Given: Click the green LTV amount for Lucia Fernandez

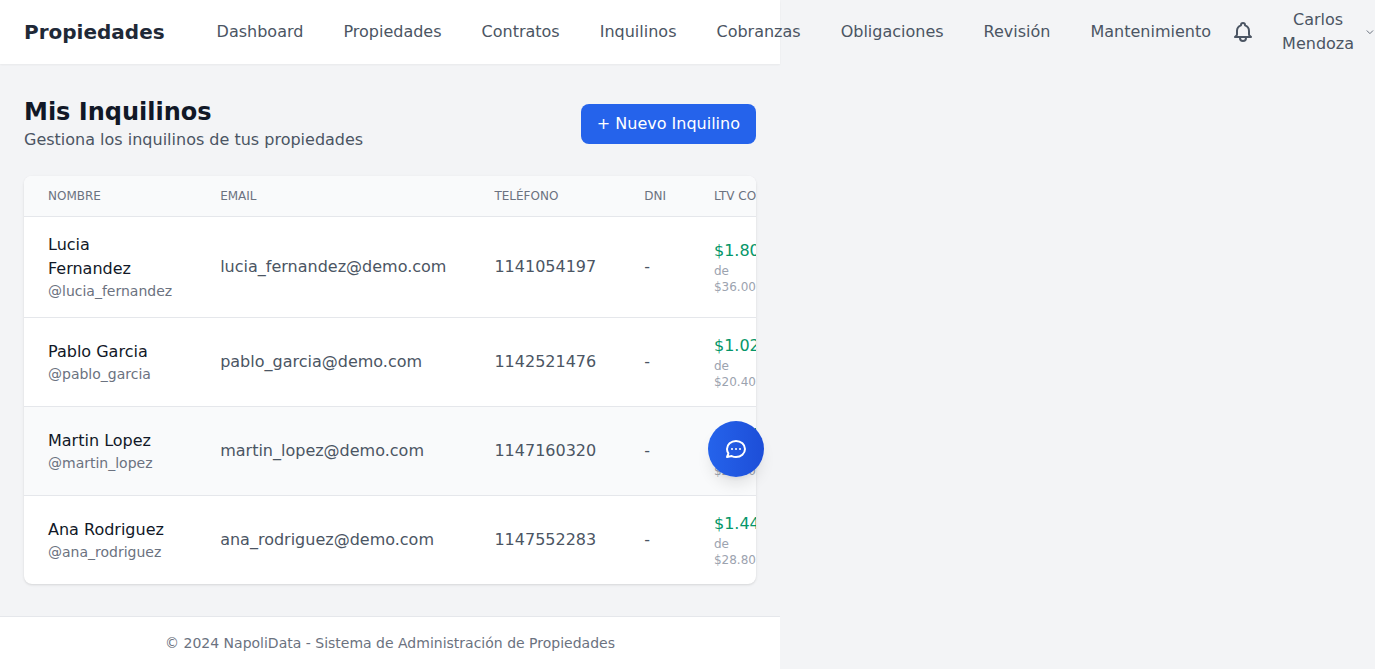Looking at the screenshot, I should tap(735, 249).
